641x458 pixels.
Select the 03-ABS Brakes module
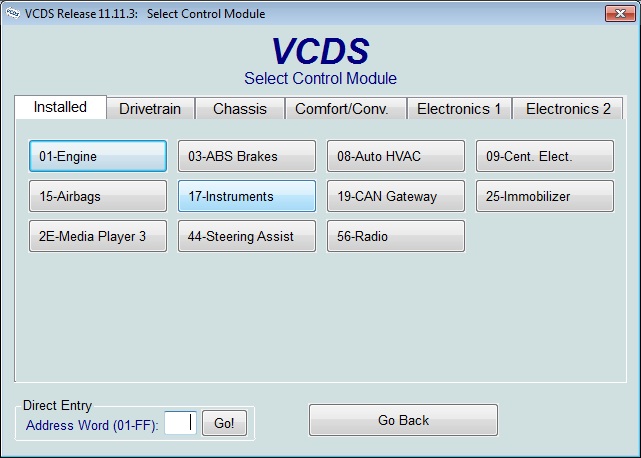[246, 156]
